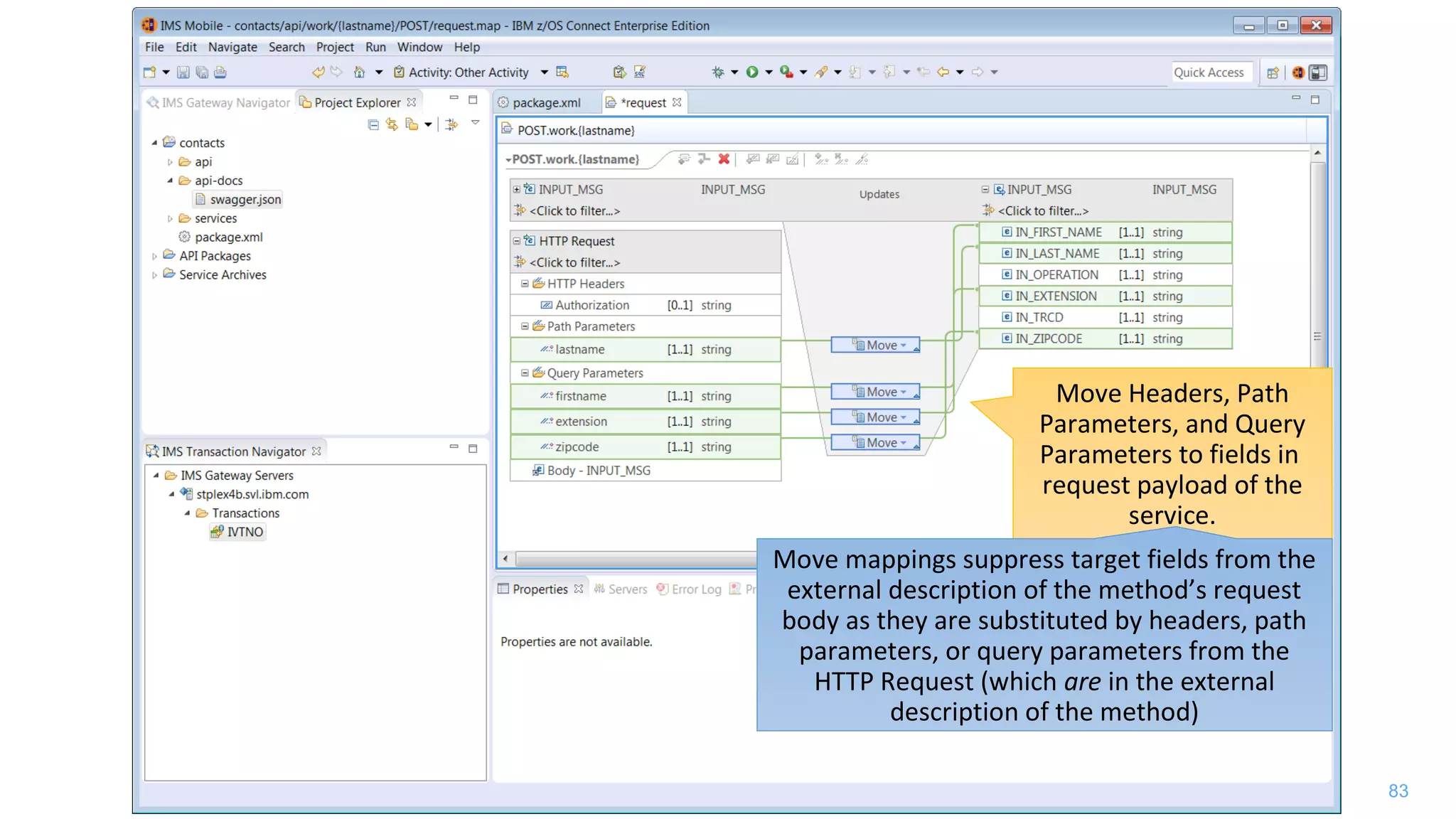
Task: Click the Add input mapping toolbar icon
Action: (684, 159)
